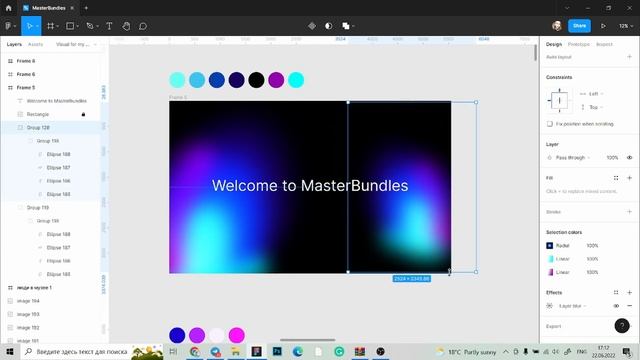This screenshot has width=640, height=360.
Task: Add a new effect
Action: point(629,292)
